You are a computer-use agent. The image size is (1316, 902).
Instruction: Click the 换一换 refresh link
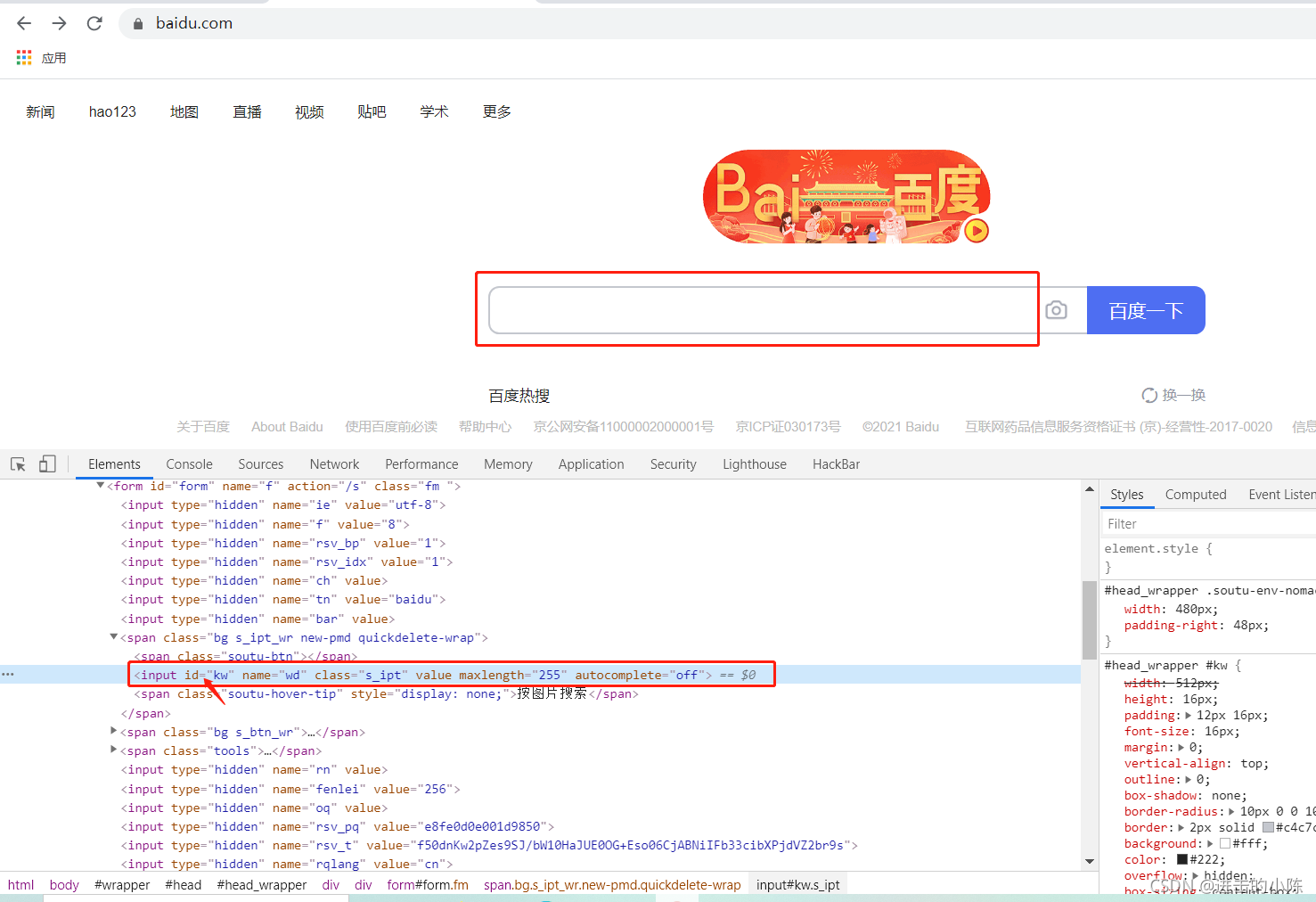pyautogui.click(x=1184, y=395)
